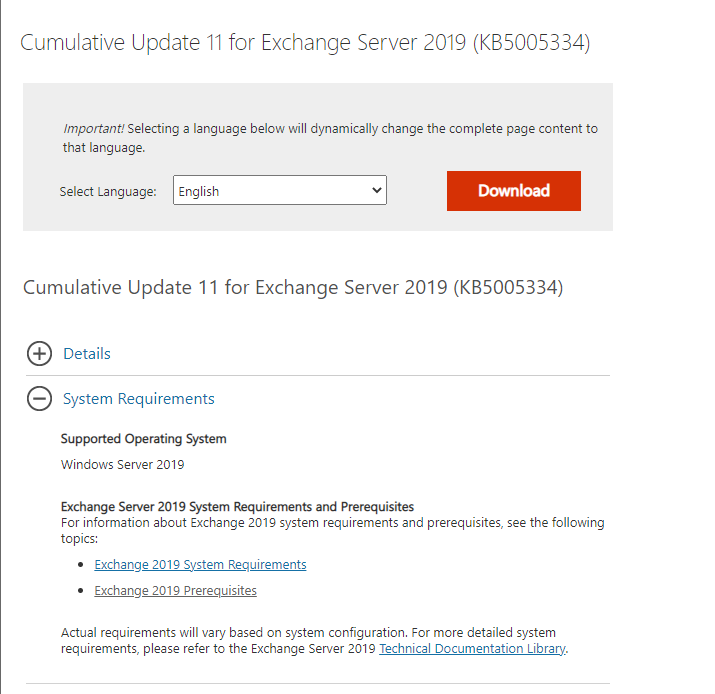The width and height of the screenshot is (715, 694).
Task: Click the Windows Server 2019 text
Action: (123, 465)
